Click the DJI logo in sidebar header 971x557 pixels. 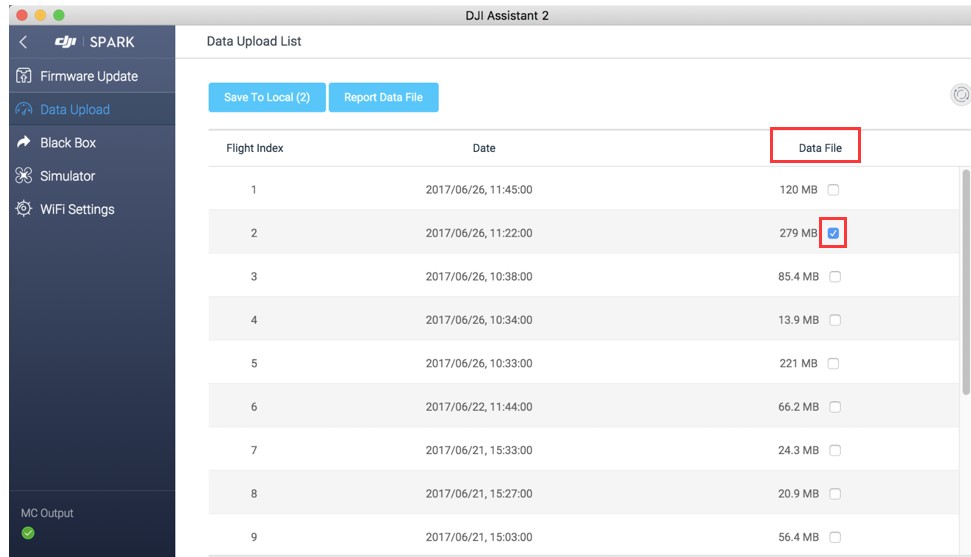click(x=65, y=42)
